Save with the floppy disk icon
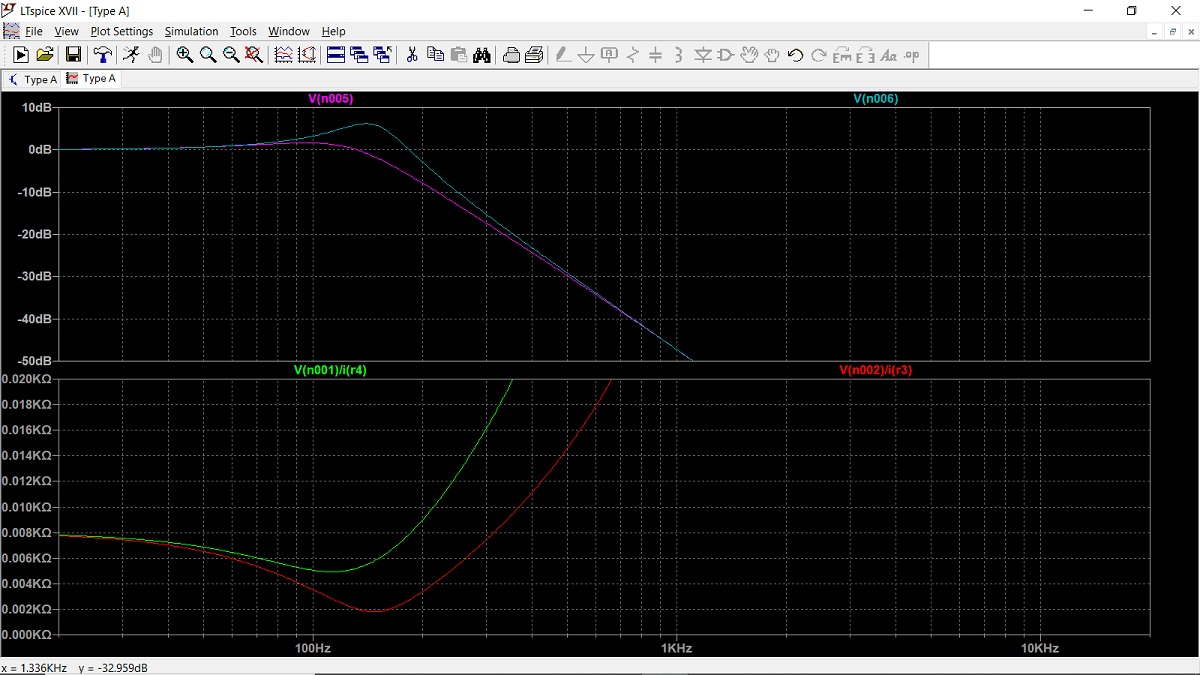The width and height of the screenshot is (1200, 675). coord(73,55)
